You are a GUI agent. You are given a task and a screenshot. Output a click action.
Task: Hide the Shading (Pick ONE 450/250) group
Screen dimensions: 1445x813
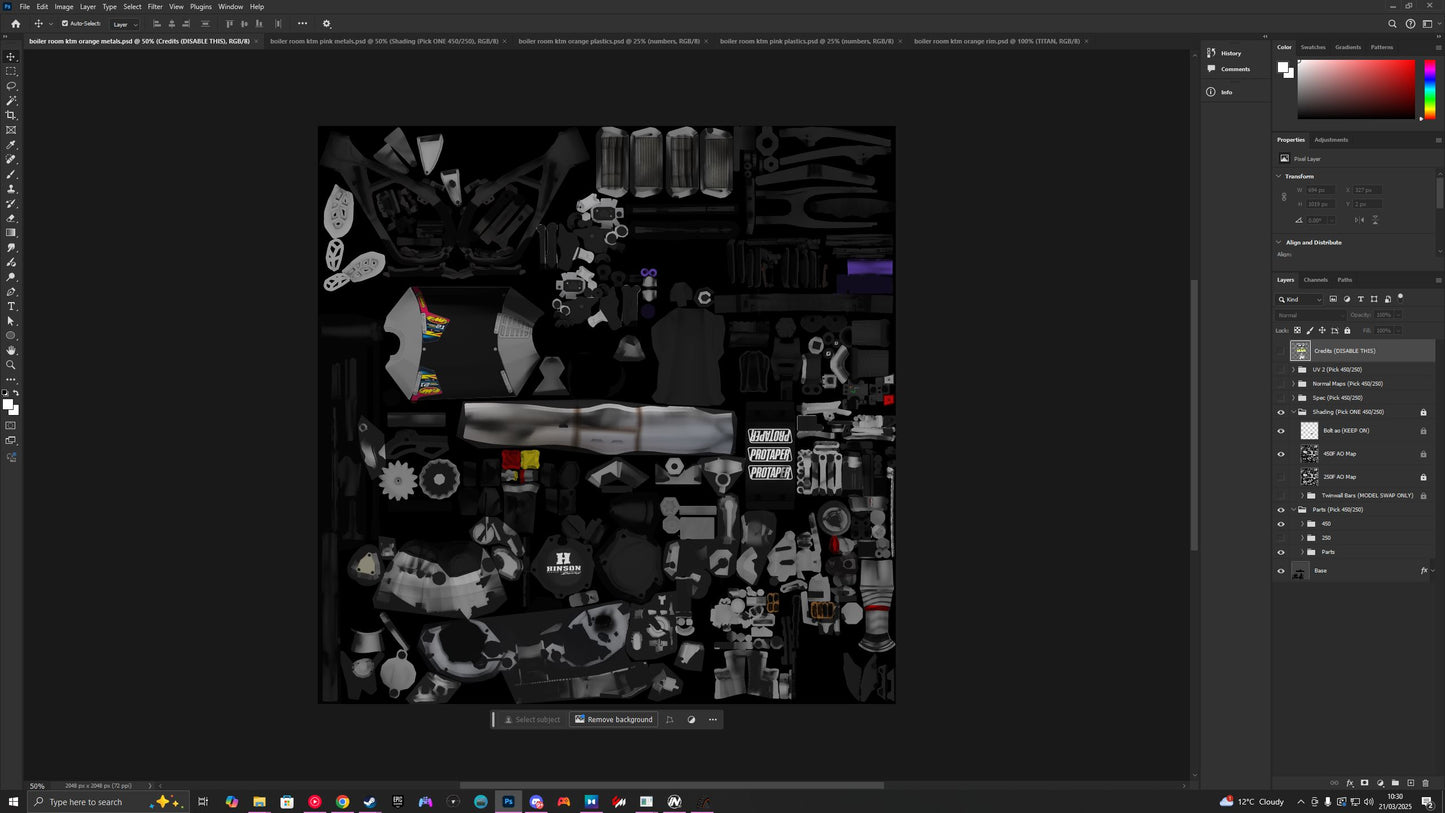(1281, 412)
